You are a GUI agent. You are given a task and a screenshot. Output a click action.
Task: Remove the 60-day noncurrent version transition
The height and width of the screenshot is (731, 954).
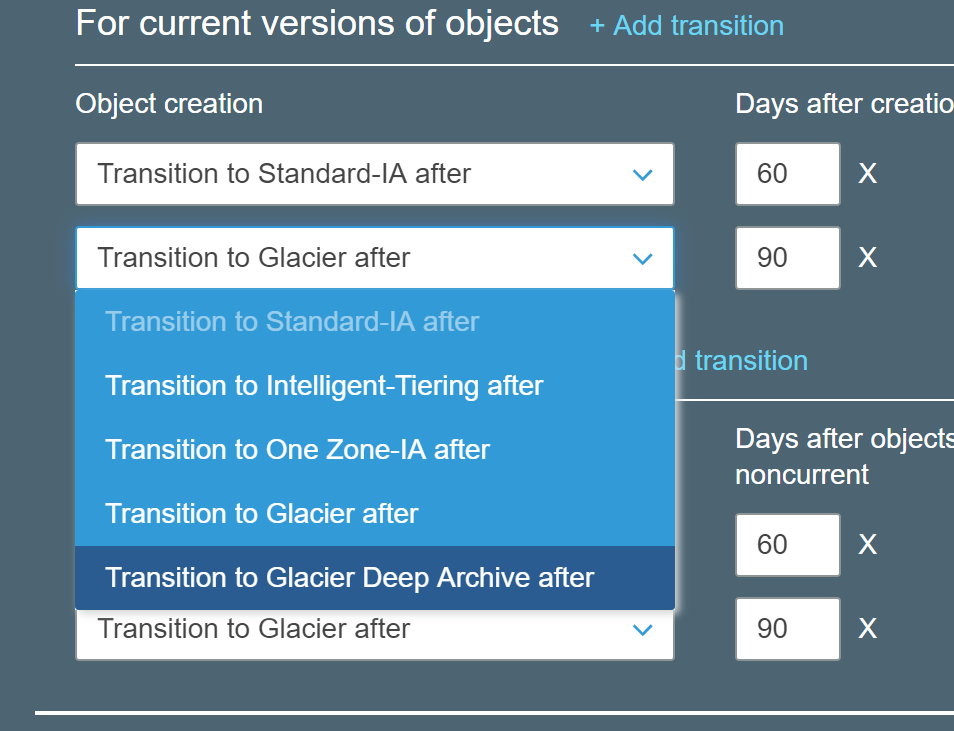(866, 545)
